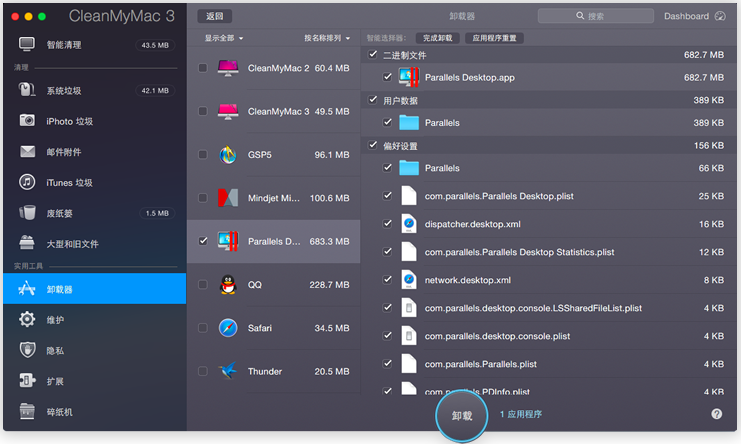Click the 搜索 search field

click(x=595, y=16)
